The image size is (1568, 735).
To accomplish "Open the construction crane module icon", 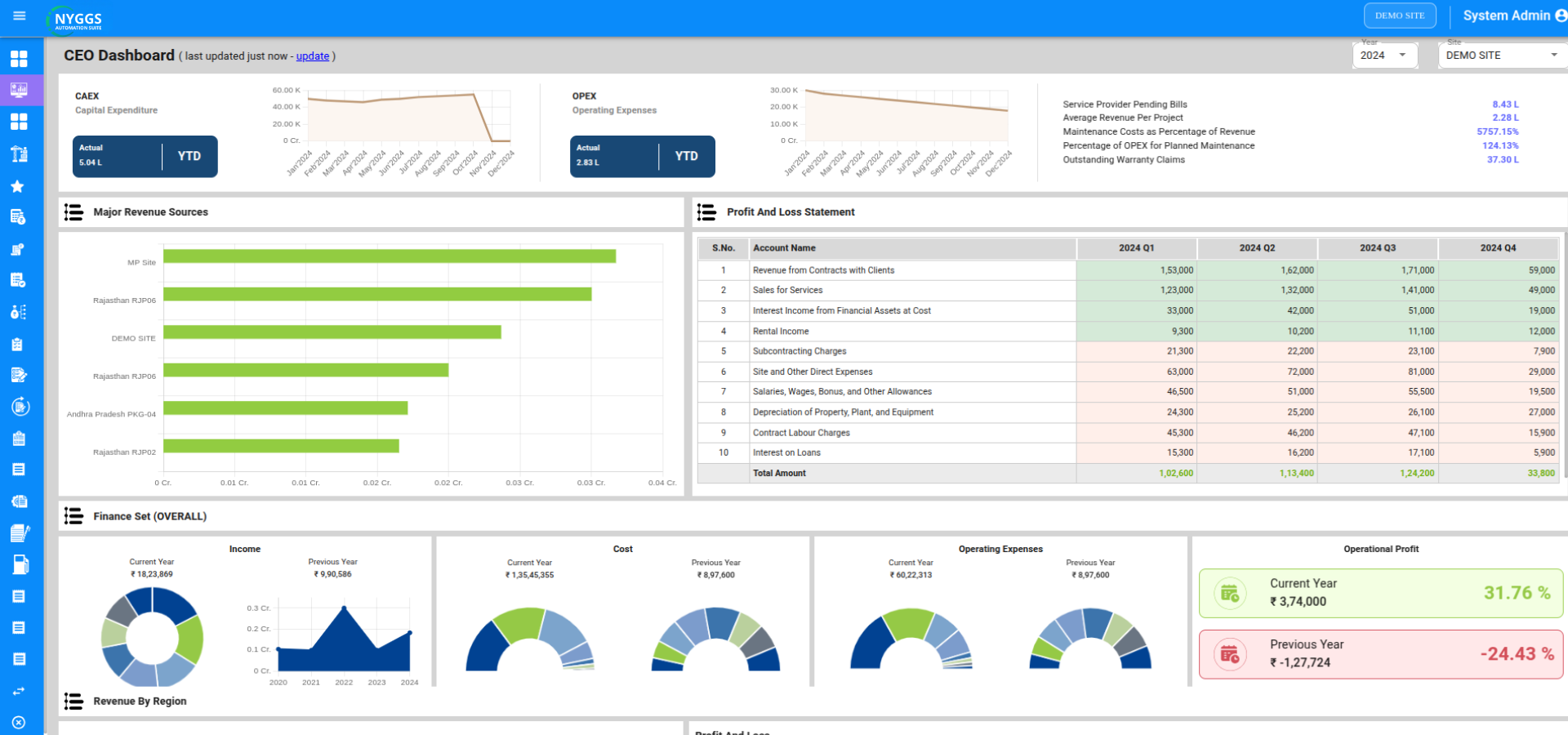I will pos(19,154).
